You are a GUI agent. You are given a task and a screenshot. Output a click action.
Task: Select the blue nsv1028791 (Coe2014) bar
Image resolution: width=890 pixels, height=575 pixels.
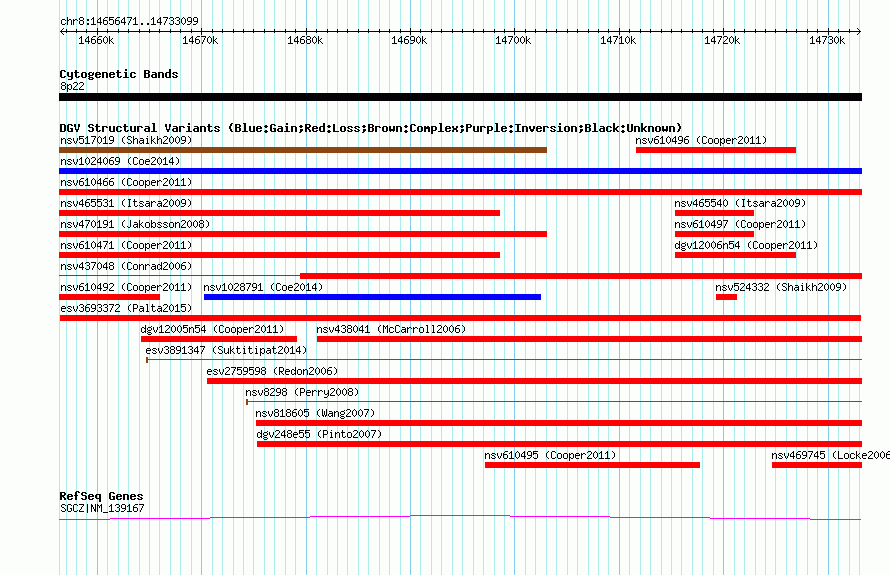(372, 297)
